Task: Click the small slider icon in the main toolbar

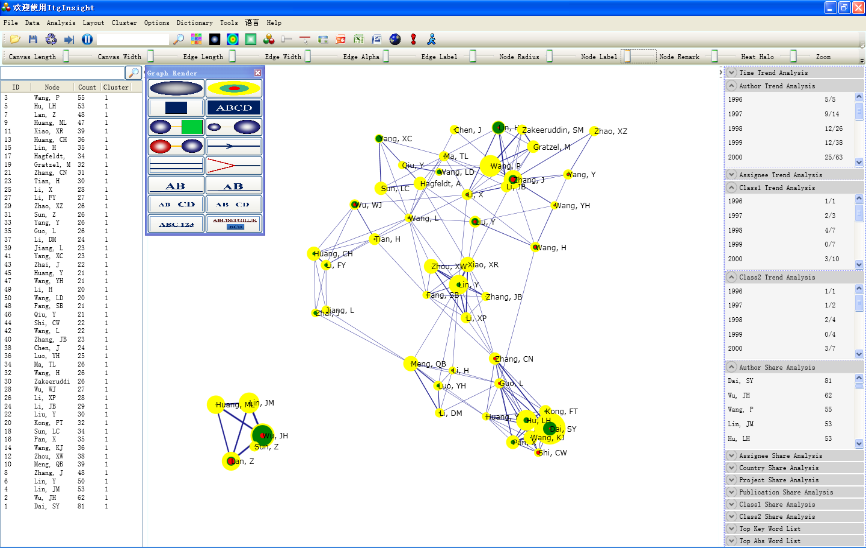Action: coord(286,39)
